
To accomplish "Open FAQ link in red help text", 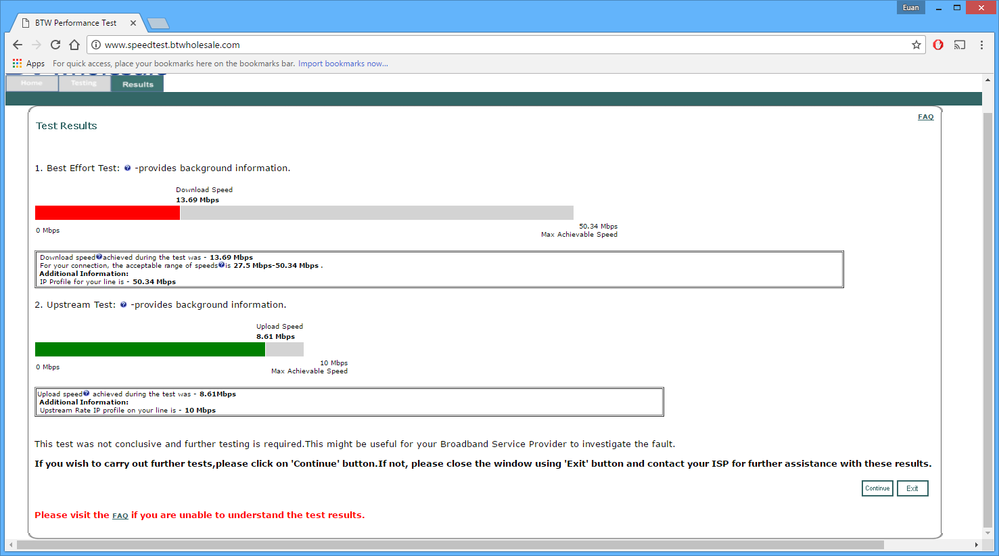I will 120,515.
